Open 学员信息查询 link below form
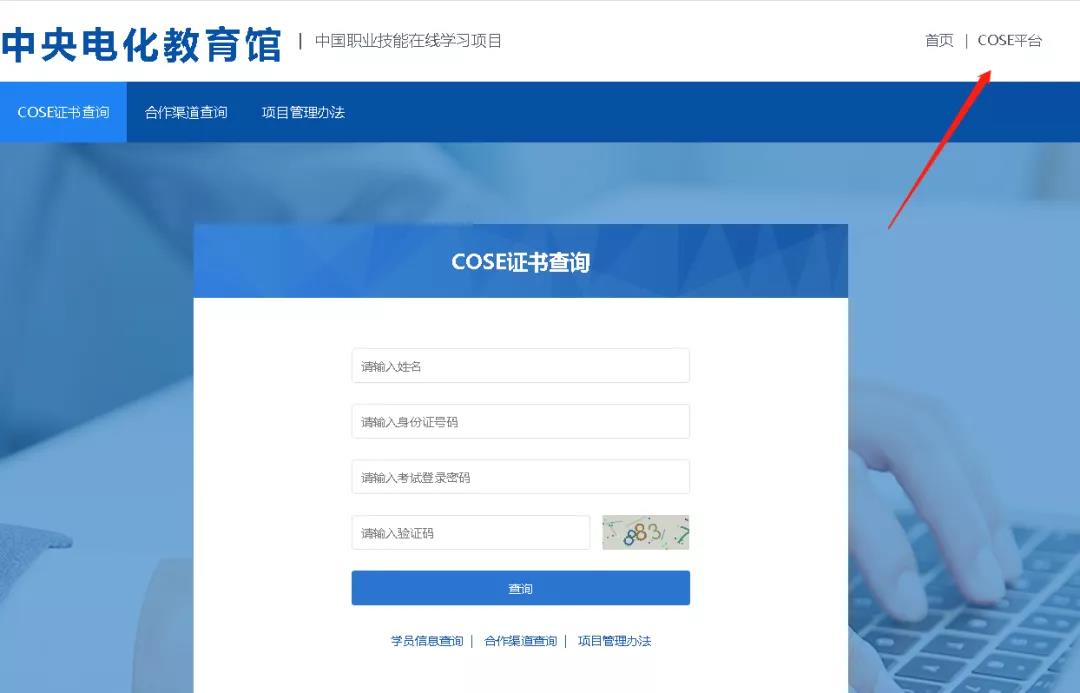1080x693 pixels. [x=427, y=641]
